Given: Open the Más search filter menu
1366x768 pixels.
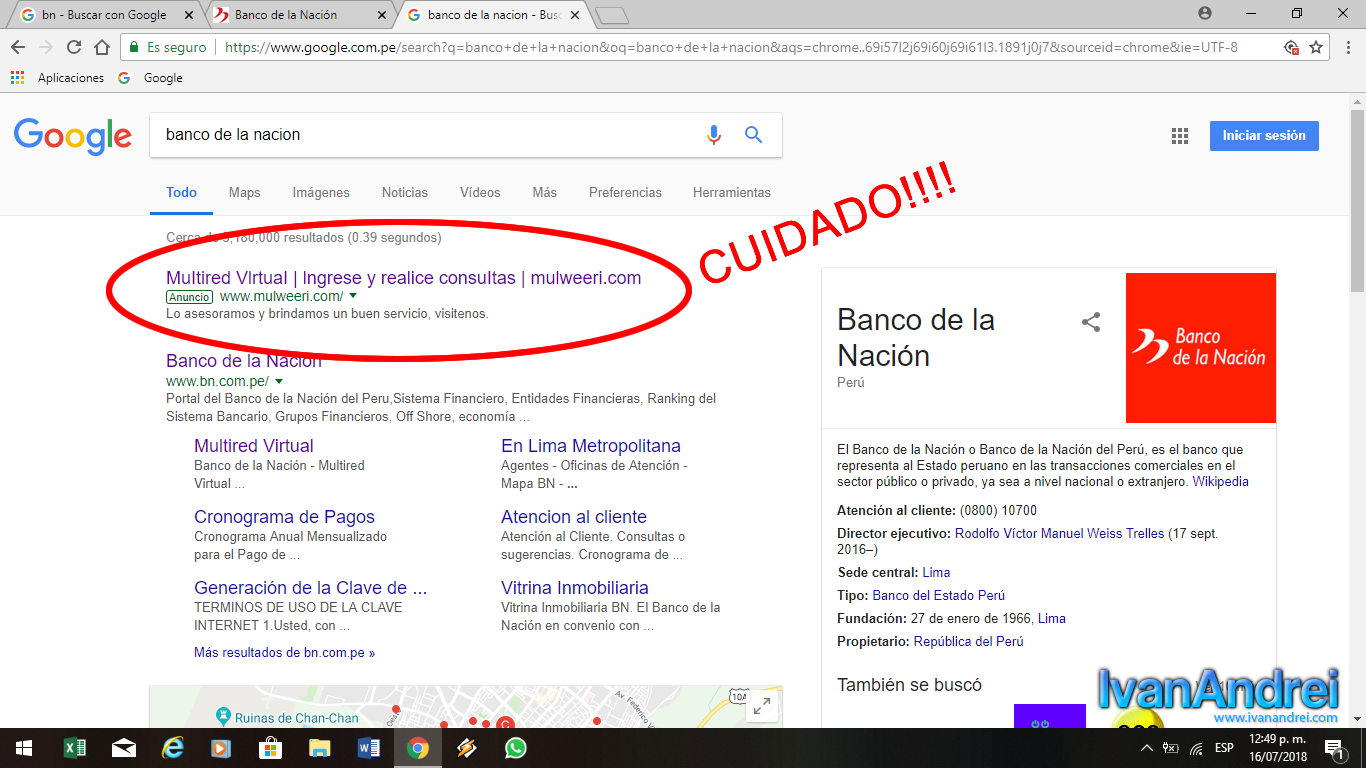Looking at the screenshot, I should coord(545,192).
